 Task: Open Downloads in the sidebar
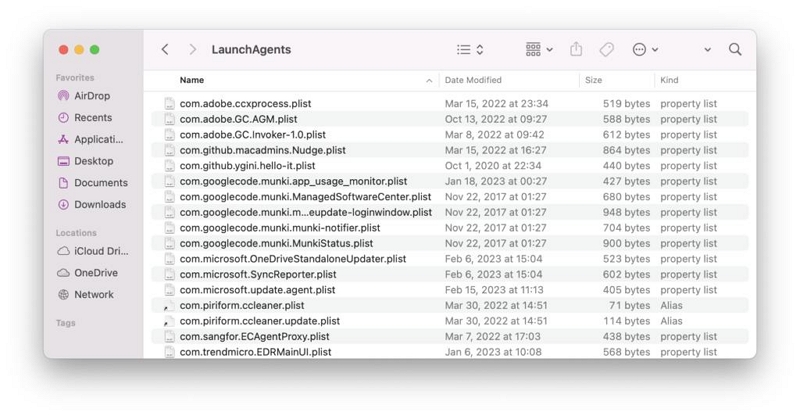click(91, 204)
